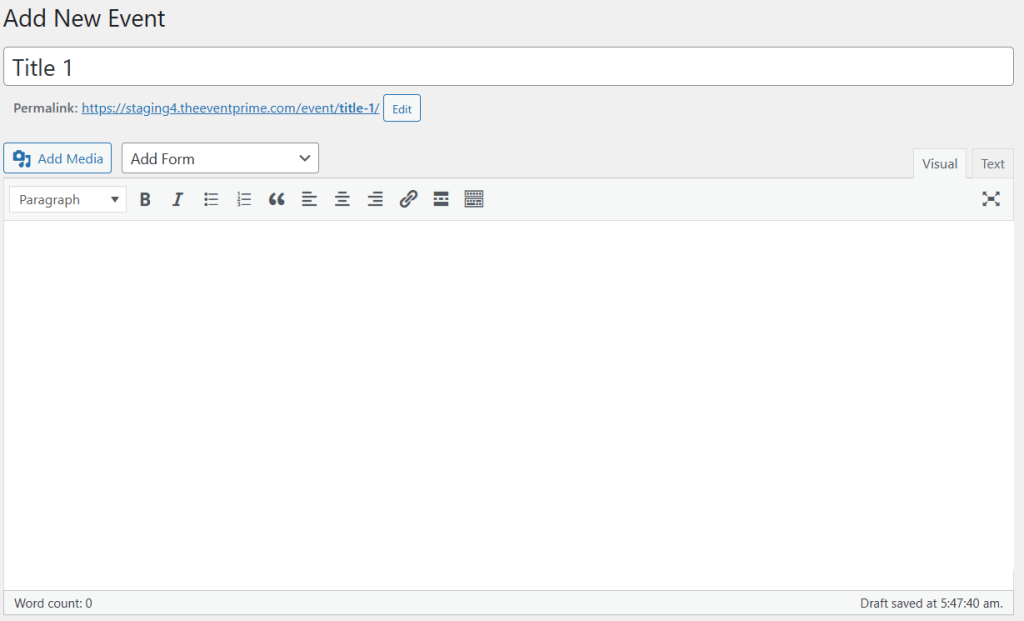Viewport: 1024px width, 621px height.
Task: Enter distraction-free fullscreen mode
Action: pos(991,199)
